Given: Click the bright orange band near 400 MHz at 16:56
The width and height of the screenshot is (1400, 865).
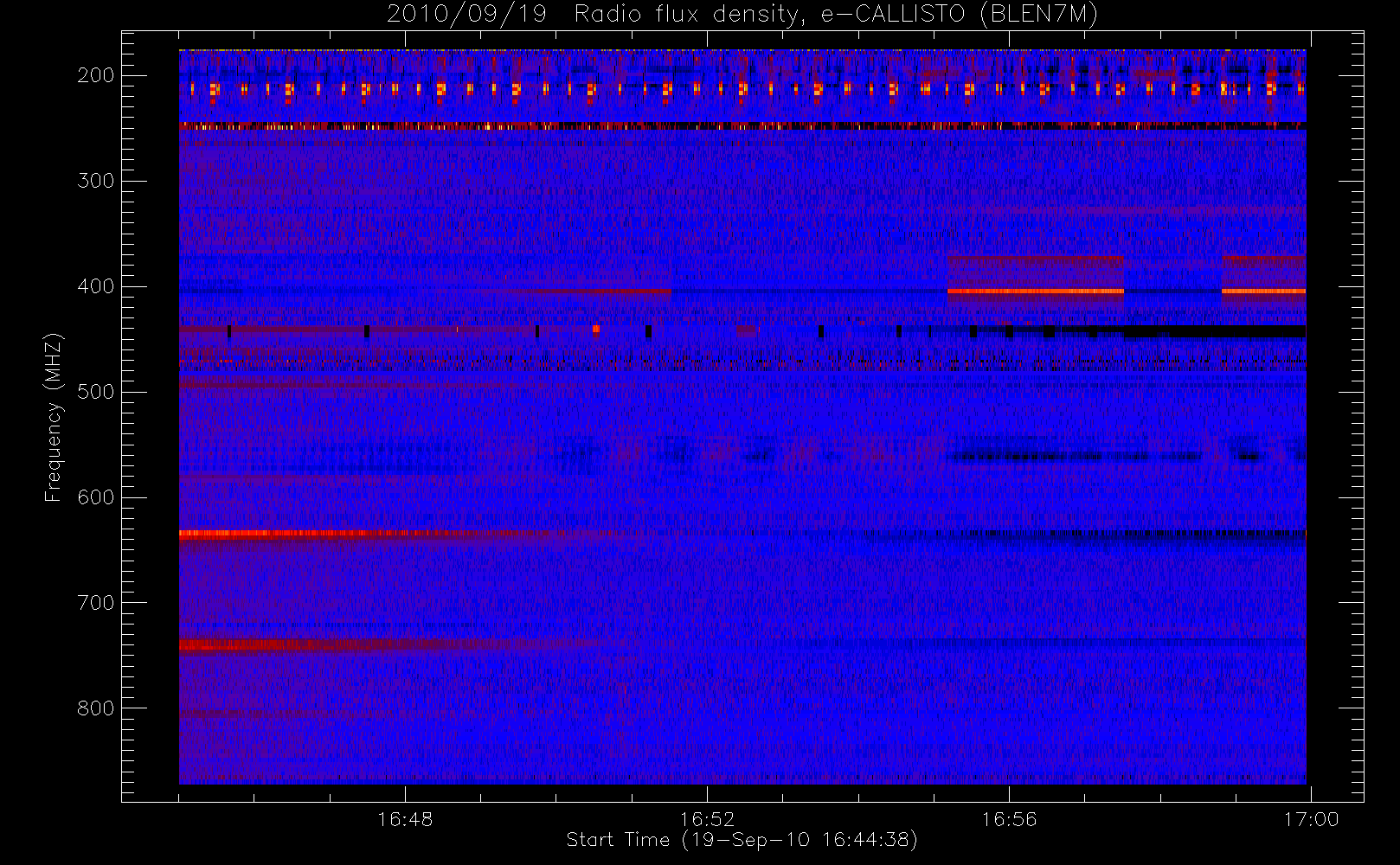Looking at the screenshot, I should point(1036,292).
